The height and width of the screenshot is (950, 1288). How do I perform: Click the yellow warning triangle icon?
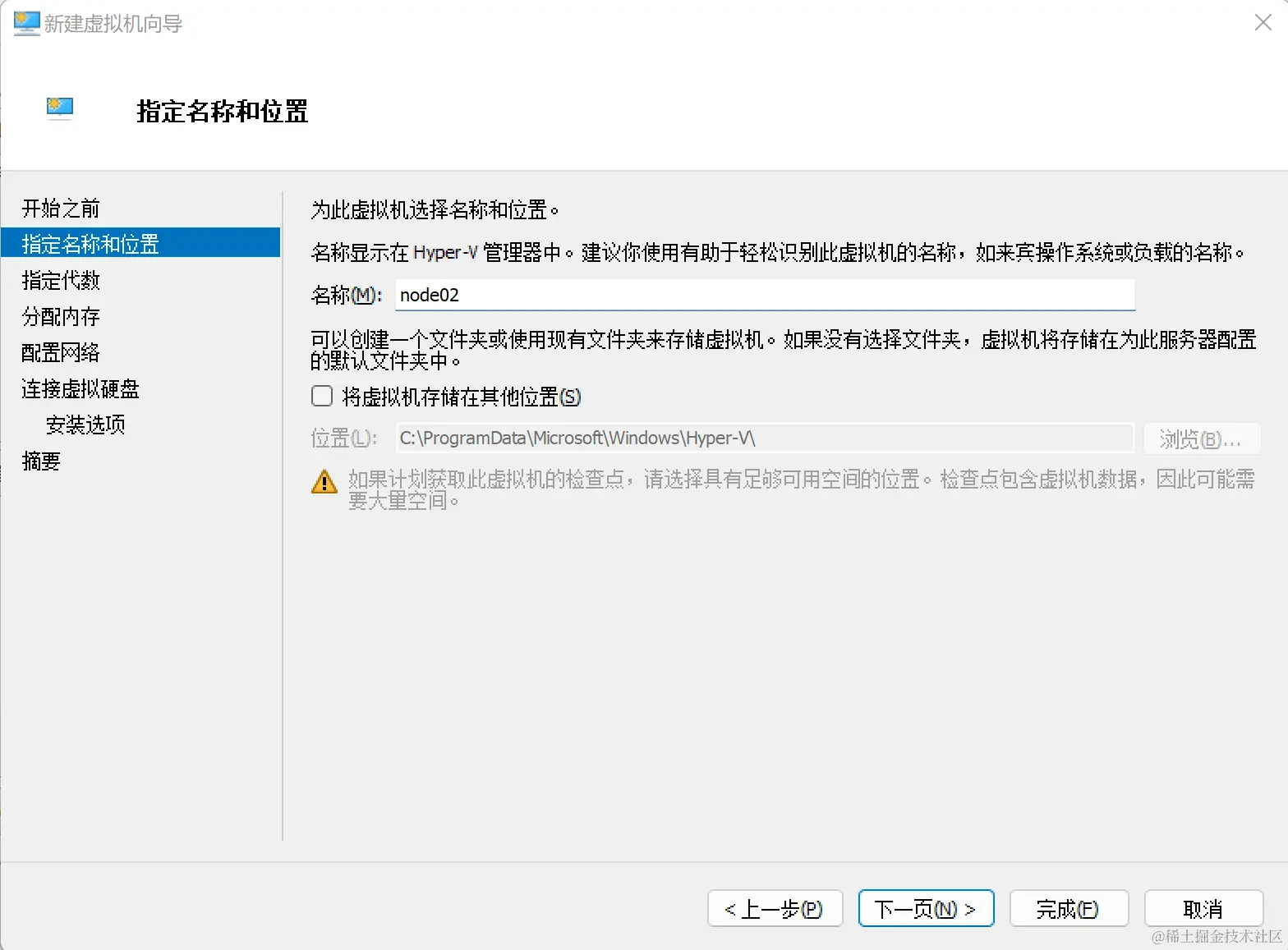click(x=324, y=481)
